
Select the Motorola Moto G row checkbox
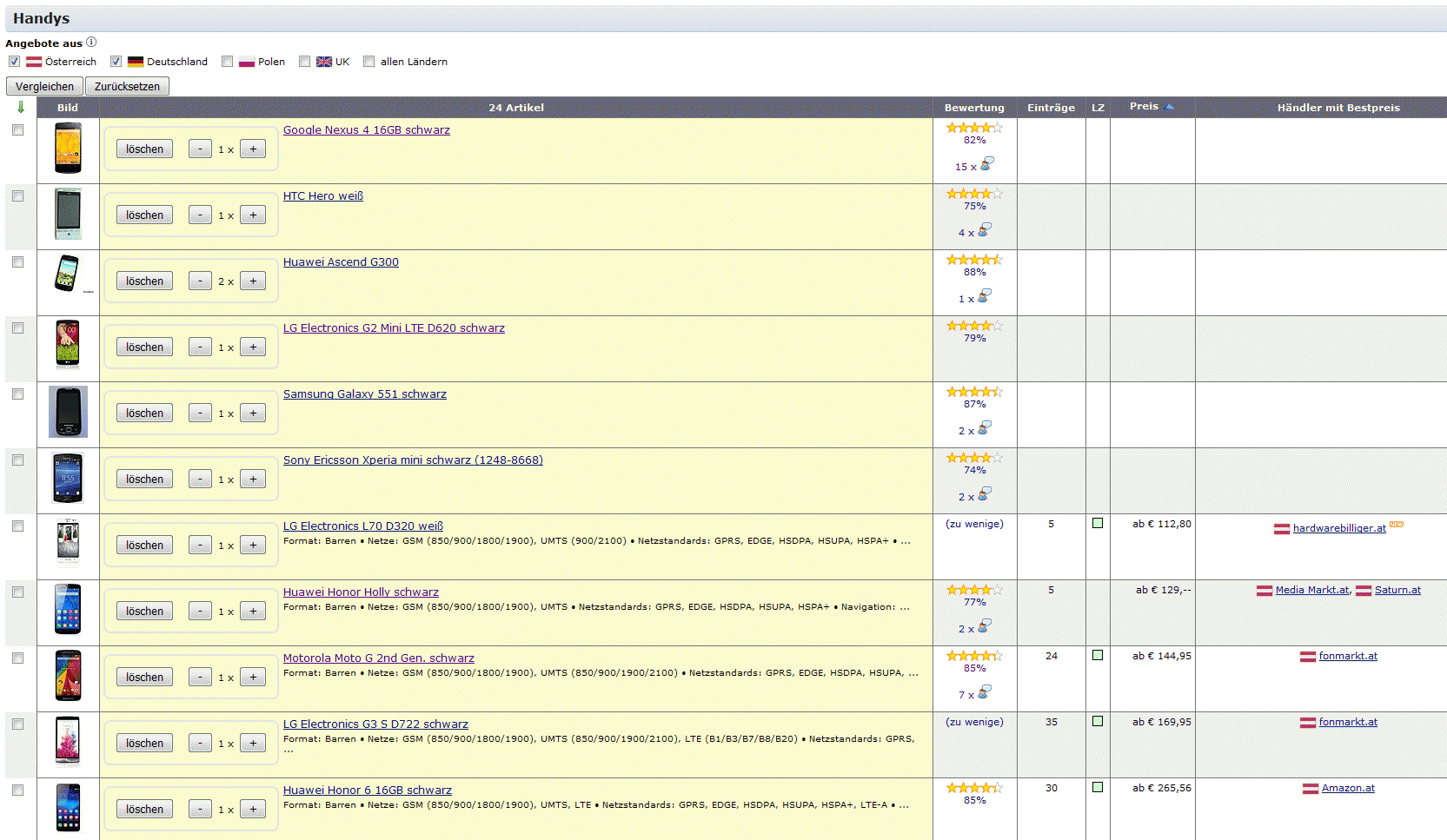(17, 658)
